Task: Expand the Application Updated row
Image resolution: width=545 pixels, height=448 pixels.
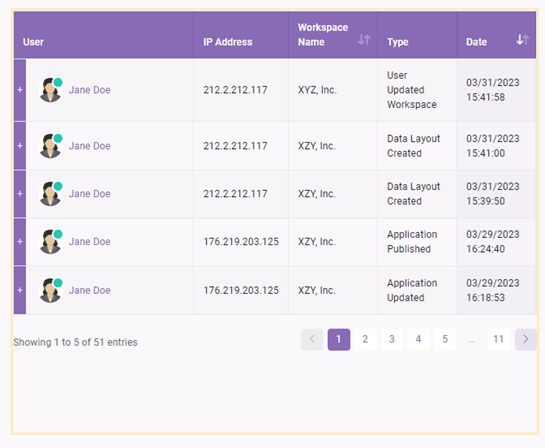Action: [x=20, y=290]
